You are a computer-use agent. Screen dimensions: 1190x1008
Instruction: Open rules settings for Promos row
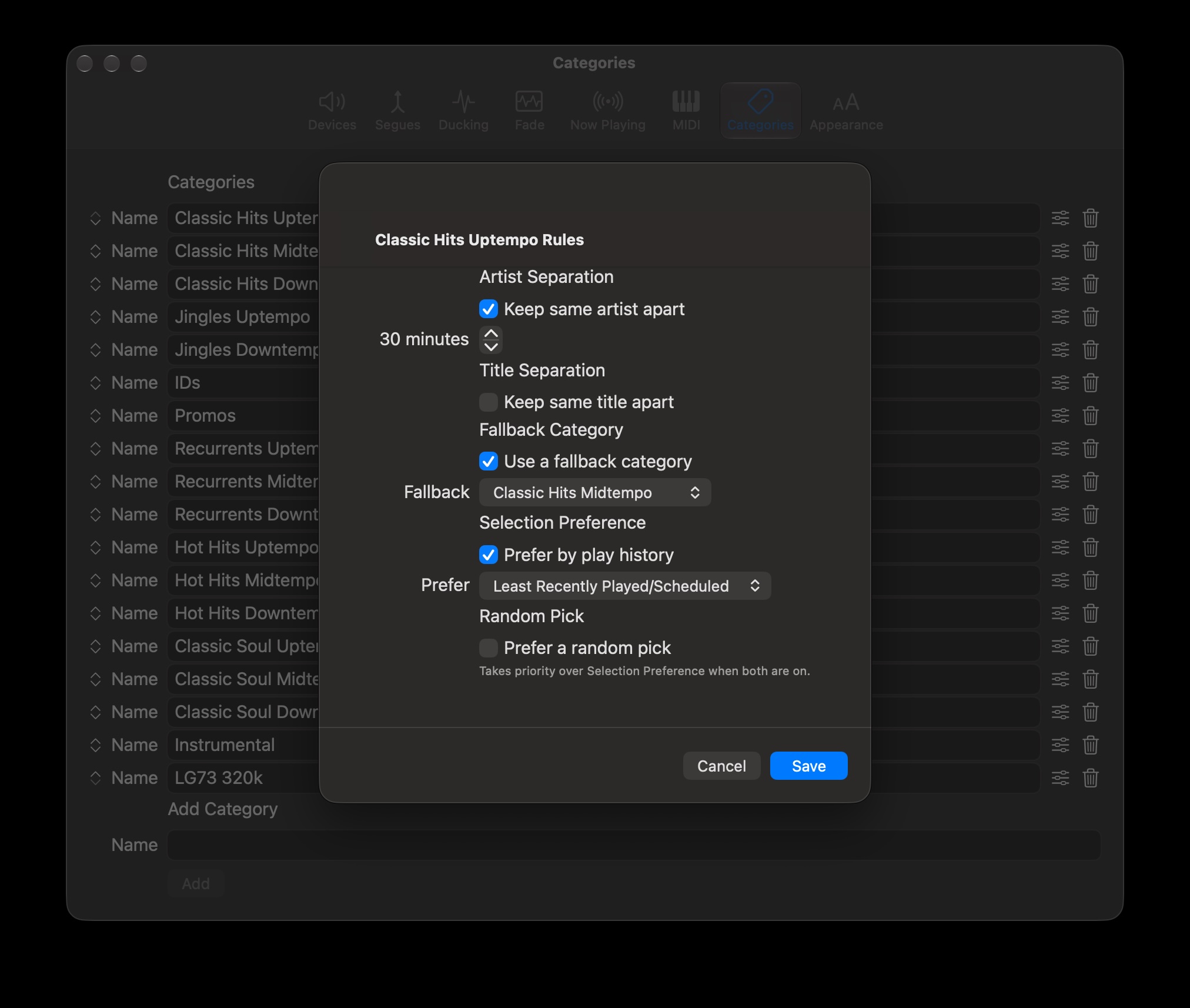pos(1060,416)
